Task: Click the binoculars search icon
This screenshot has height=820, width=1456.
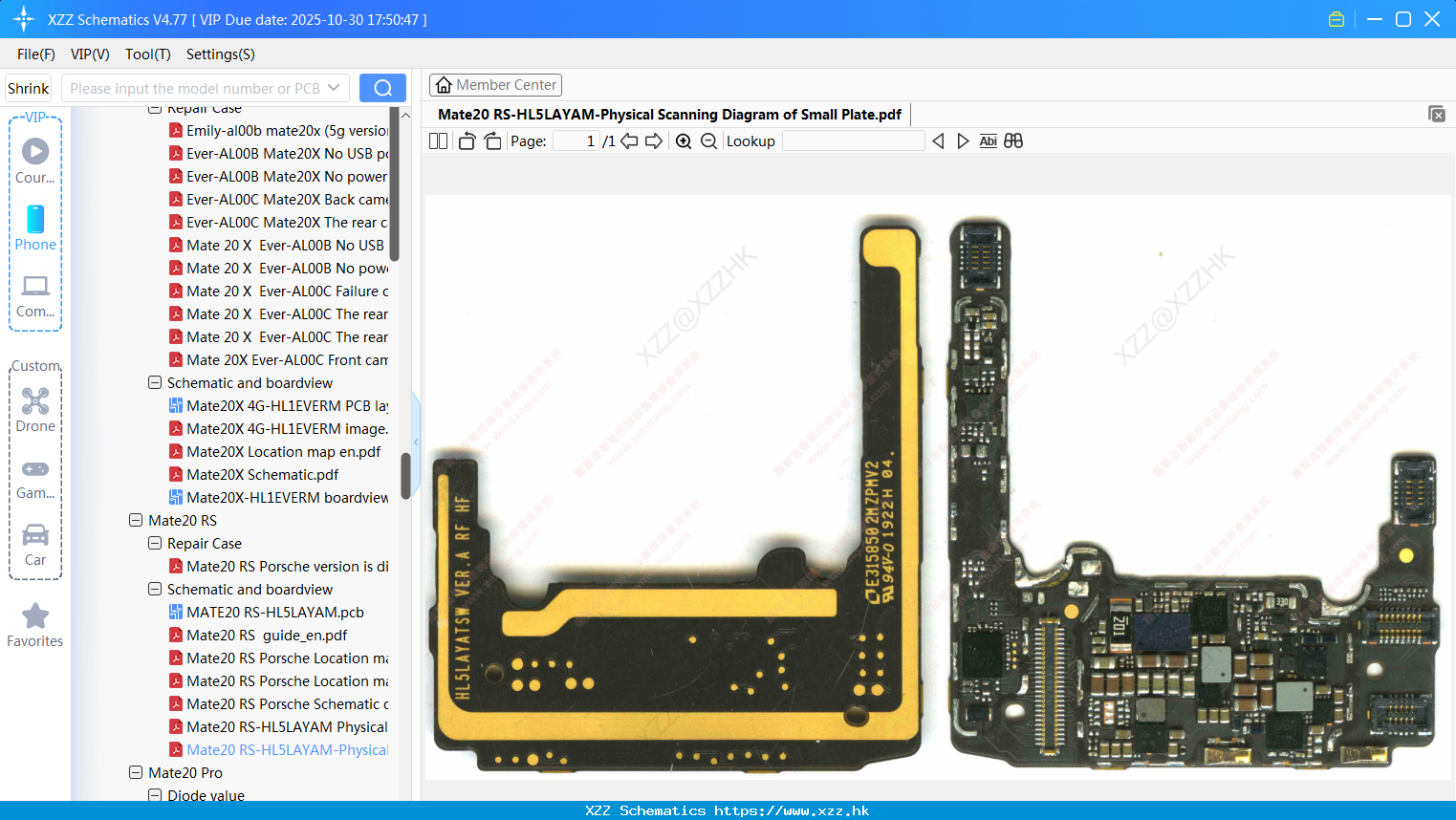Action: 1013,140
